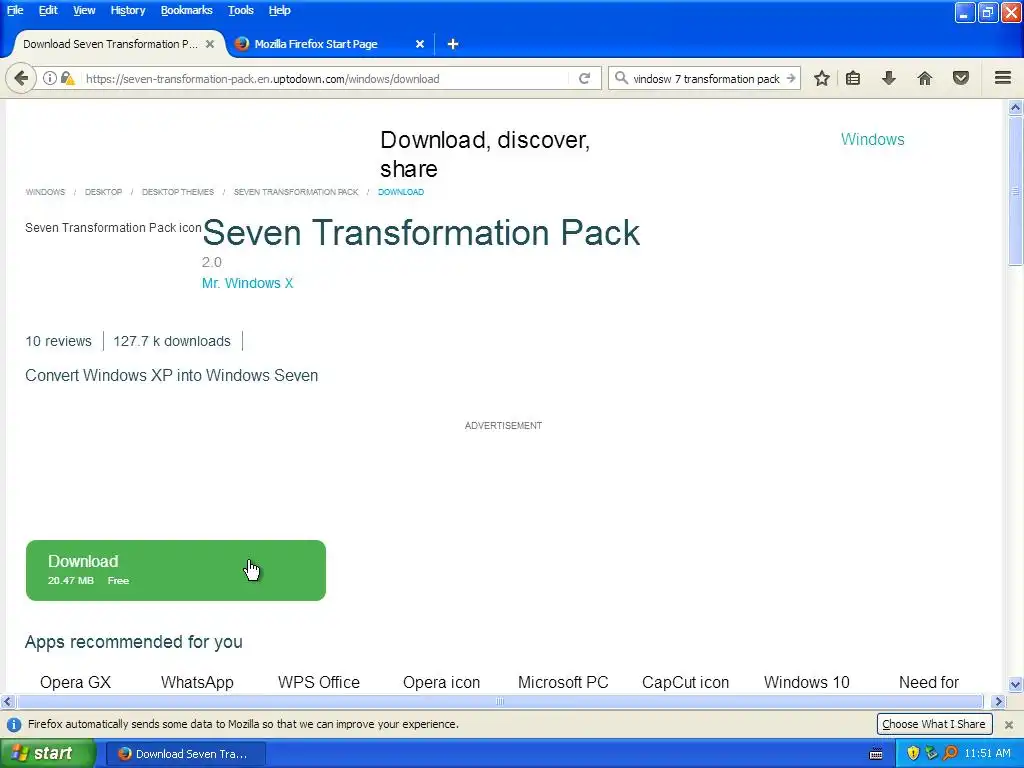This screenshot has height=768, width=1024.
Task: Go to SEVEN TRANSFORMATION PACK breadcrumb
Action: [296, 192]
